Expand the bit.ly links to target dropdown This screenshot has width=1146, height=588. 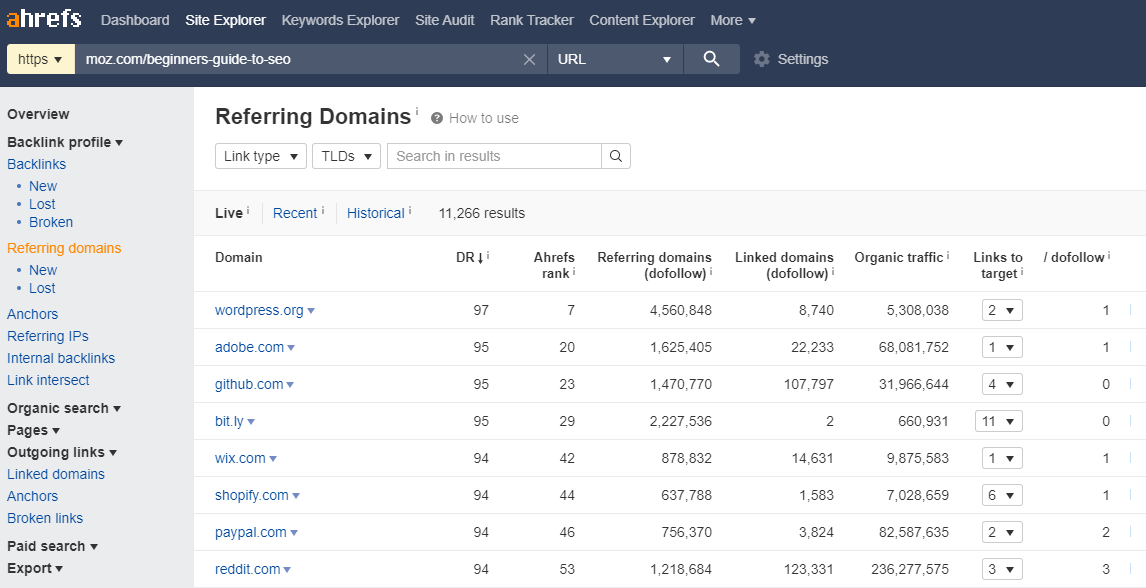[998, 421]
